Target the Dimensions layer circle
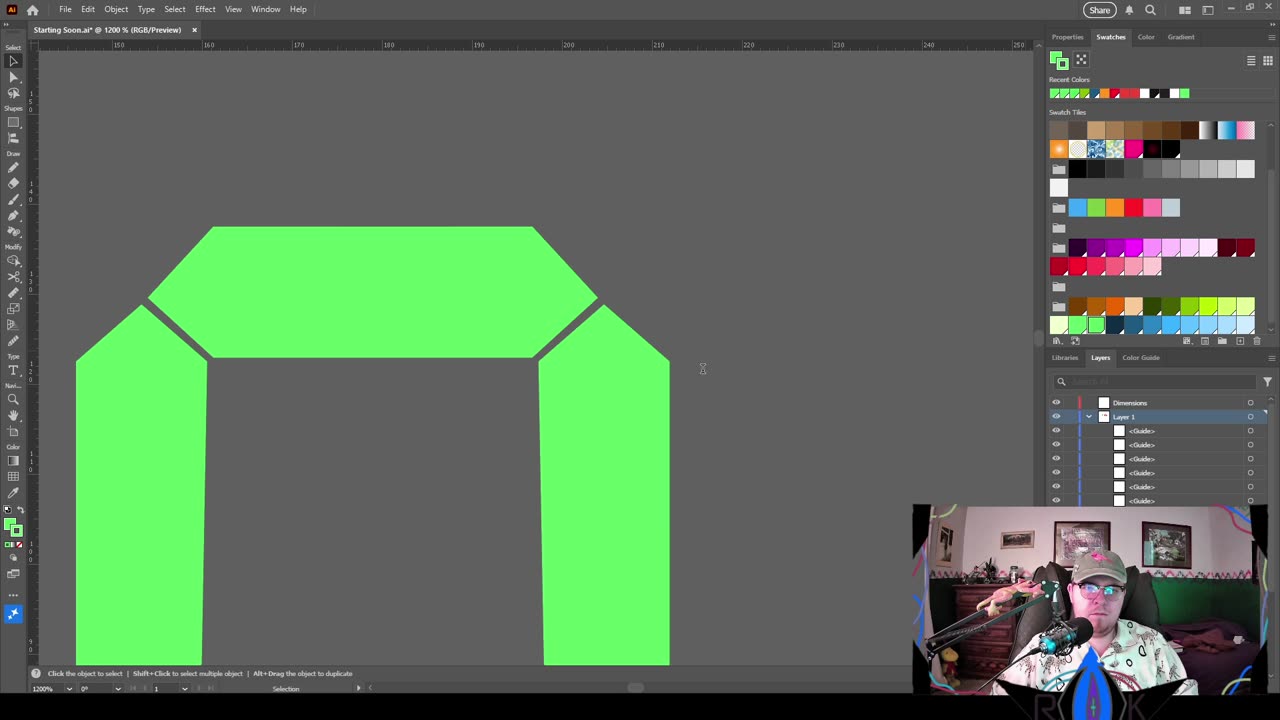Viewport: 1280px width, 720px height. [1250, 403]
